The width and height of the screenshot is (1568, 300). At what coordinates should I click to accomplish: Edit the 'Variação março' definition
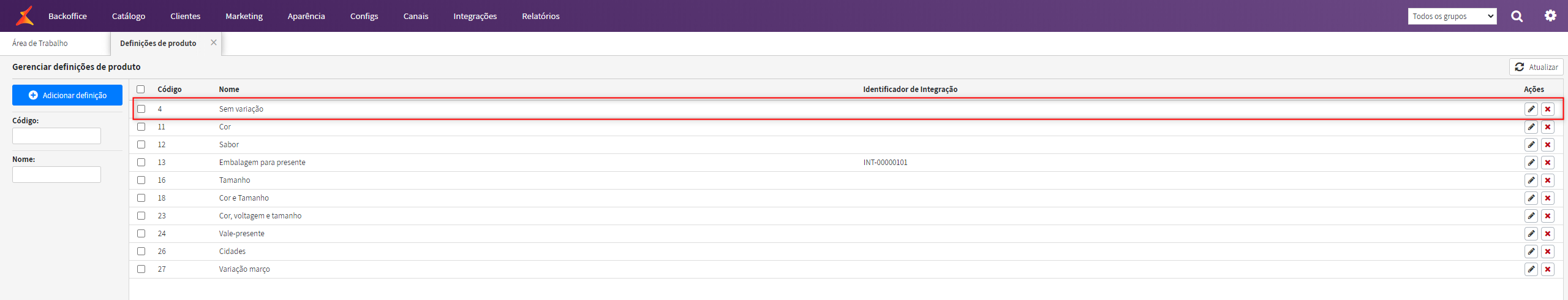tap(1531, 269)
